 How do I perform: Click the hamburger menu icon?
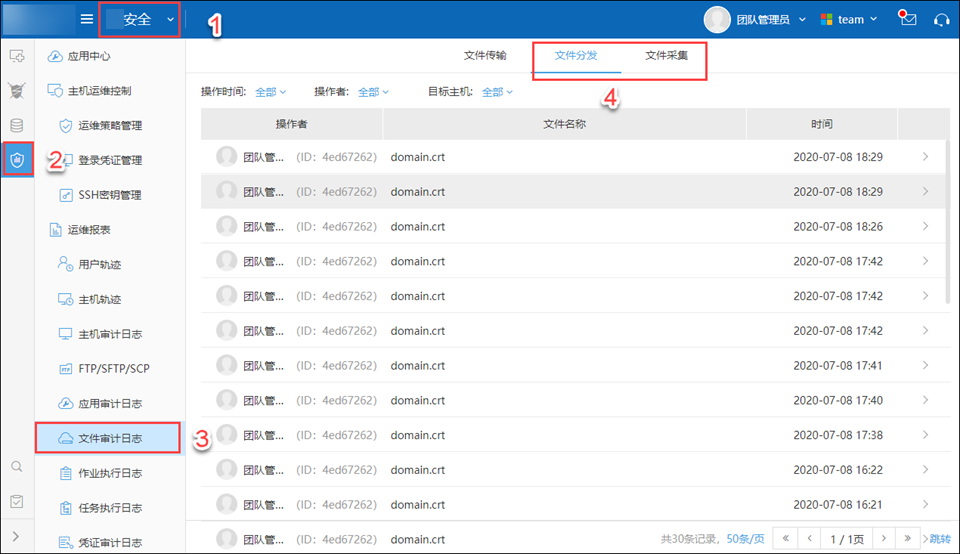tap(87, 19)
